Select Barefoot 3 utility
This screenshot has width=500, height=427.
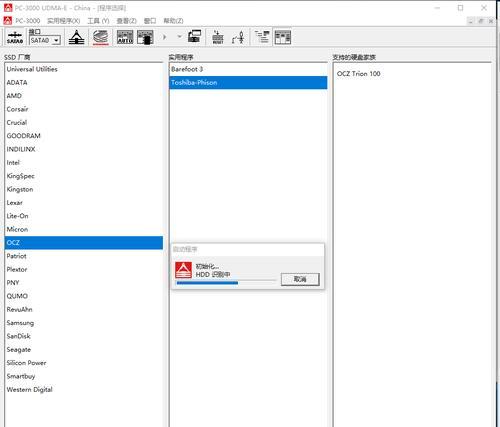(248, 69)
